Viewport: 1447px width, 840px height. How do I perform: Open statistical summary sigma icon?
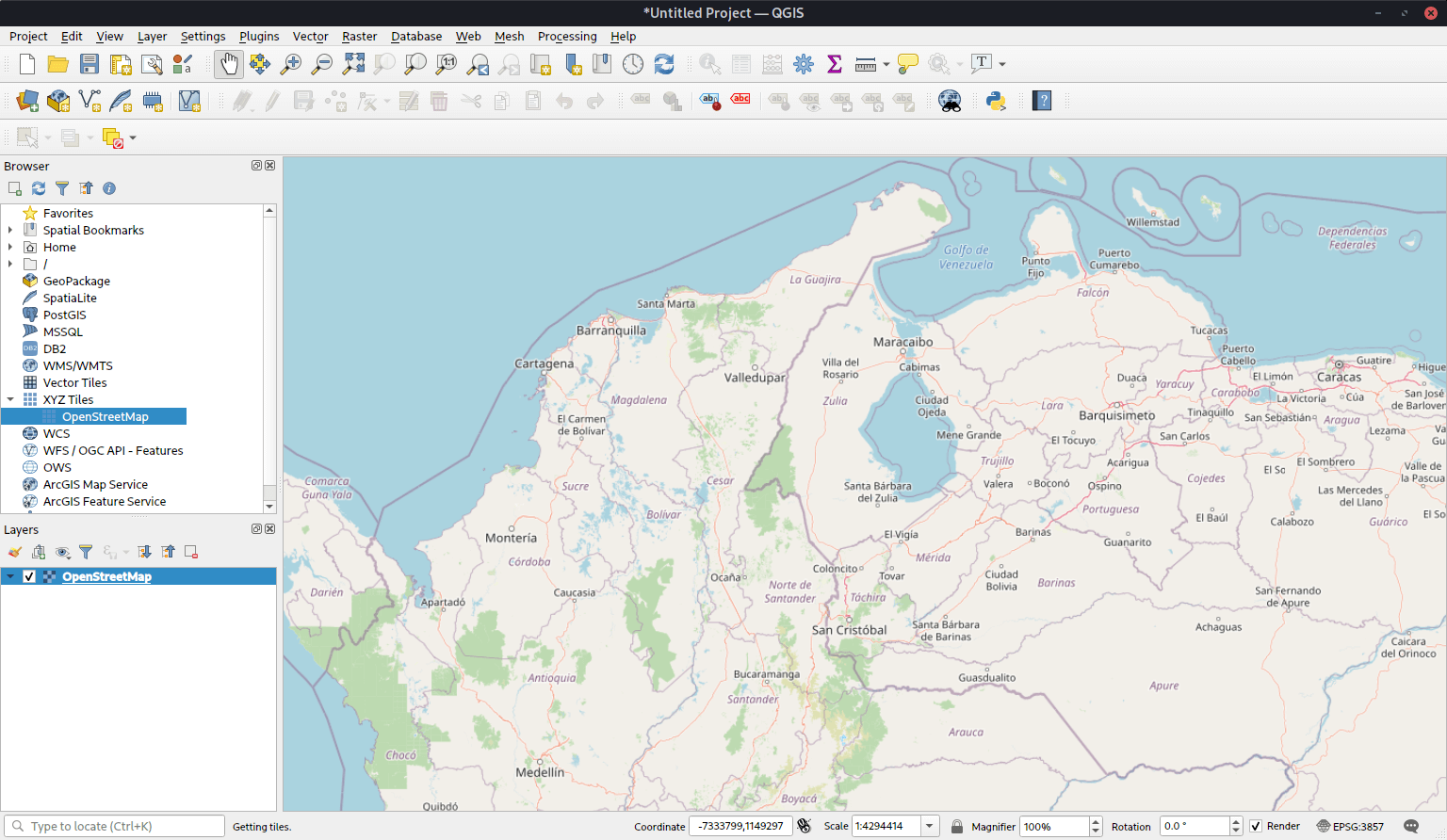[835, 64]
